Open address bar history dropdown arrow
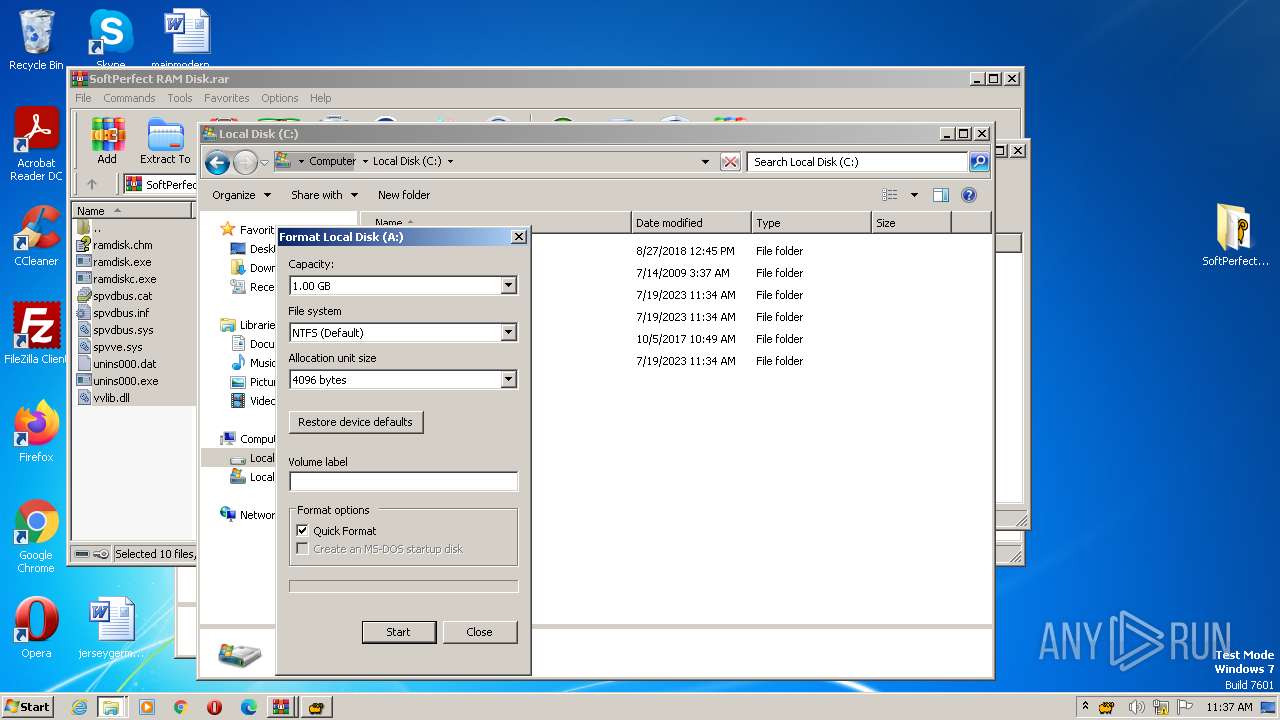The height and width of the screenshot is (720, 1280). click(705, 162)
